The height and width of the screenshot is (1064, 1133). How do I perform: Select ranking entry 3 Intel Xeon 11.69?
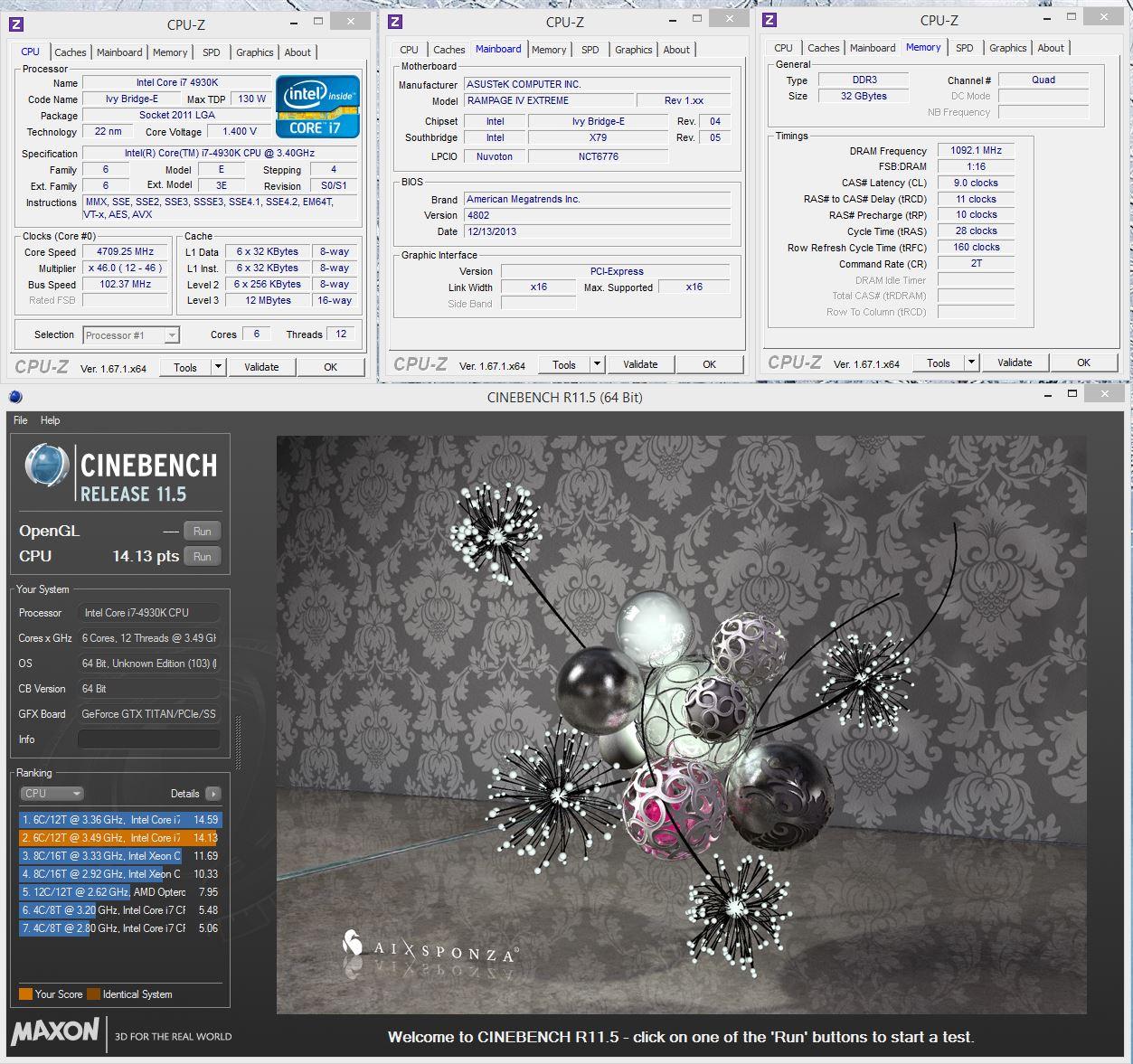pyautogui.click(x=119, y=856)
